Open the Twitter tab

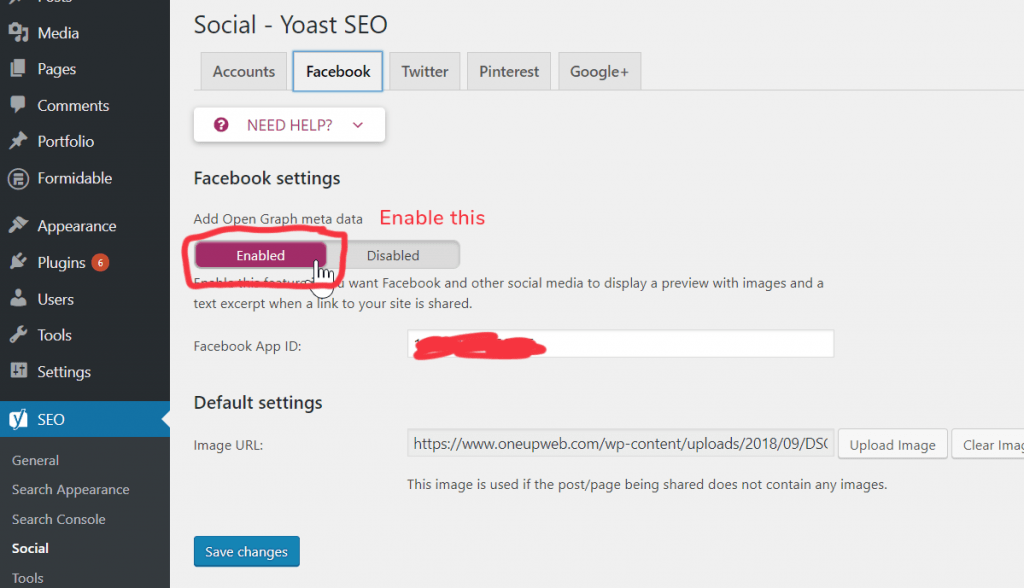(x=424, y=71)
